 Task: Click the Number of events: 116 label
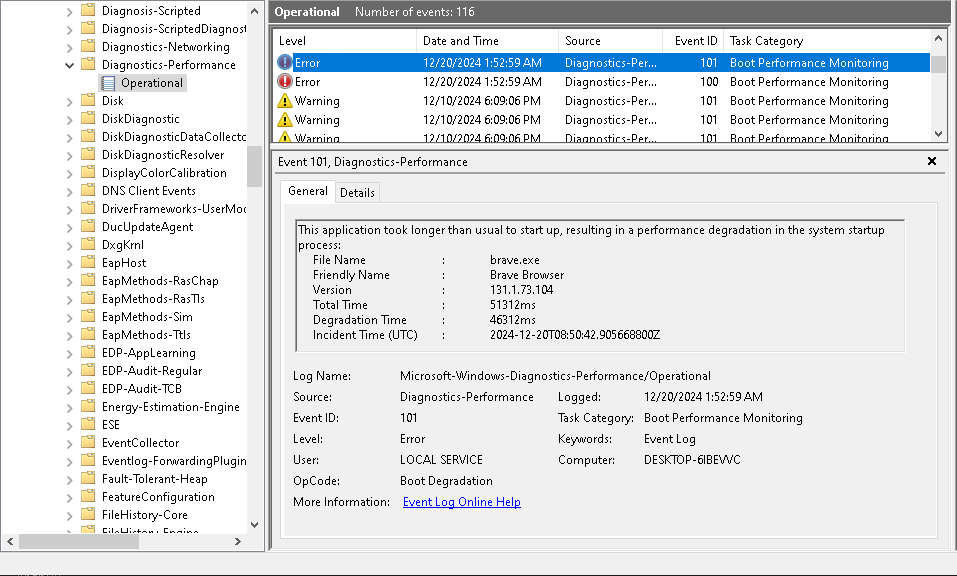[x=414, y=12]
